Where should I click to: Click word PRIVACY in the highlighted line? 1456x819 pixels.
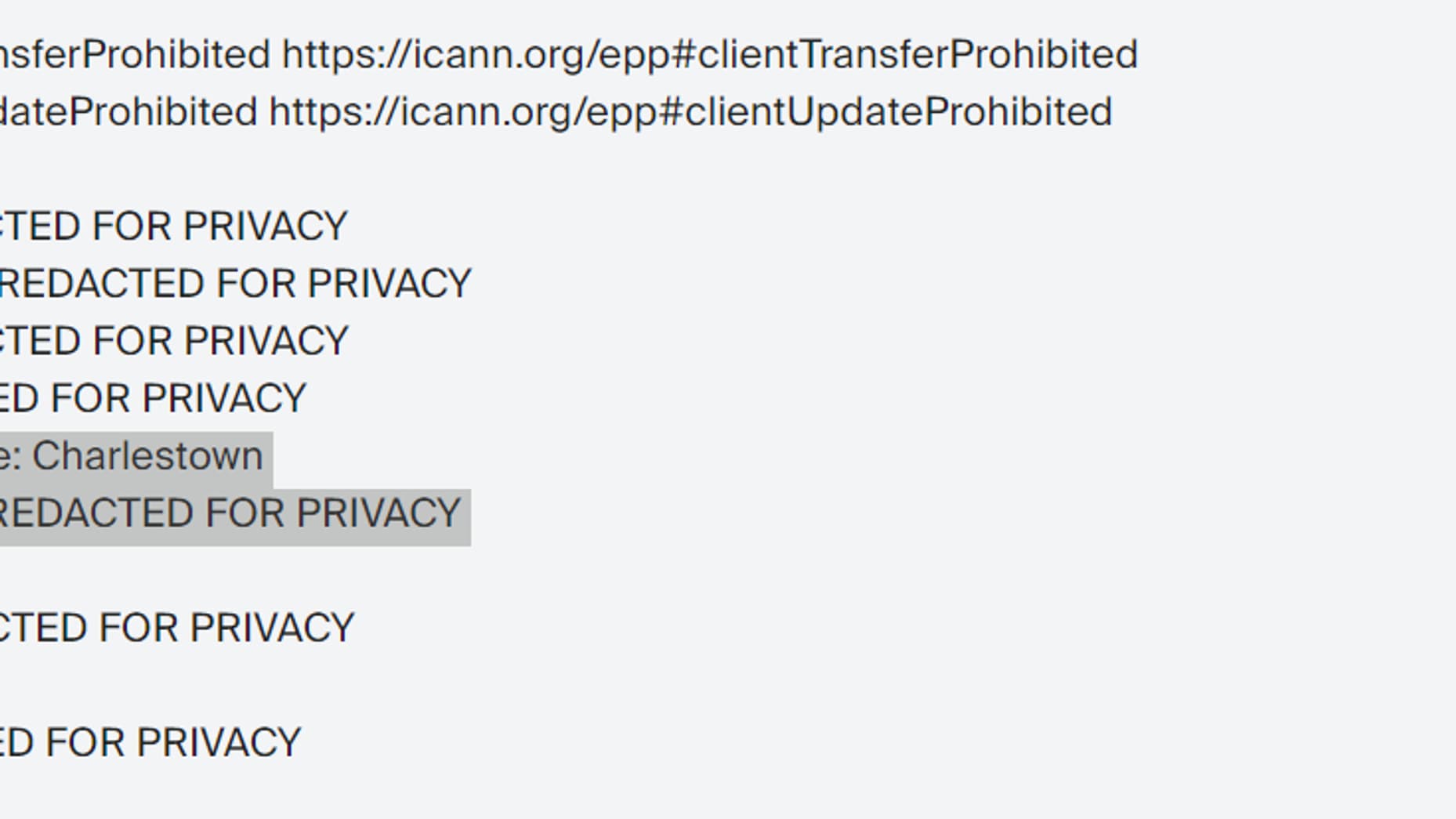[x=378, y=513]
